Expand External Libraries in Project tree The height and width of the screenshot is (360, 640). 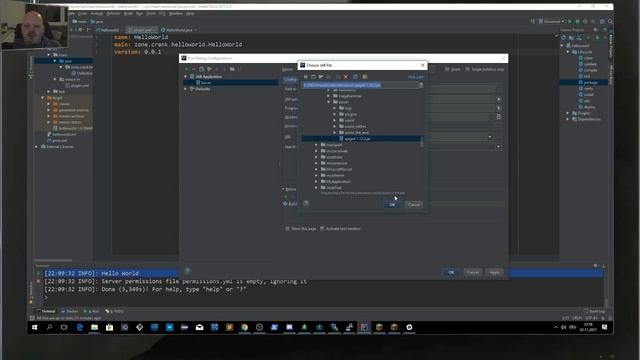coord(36,147)
